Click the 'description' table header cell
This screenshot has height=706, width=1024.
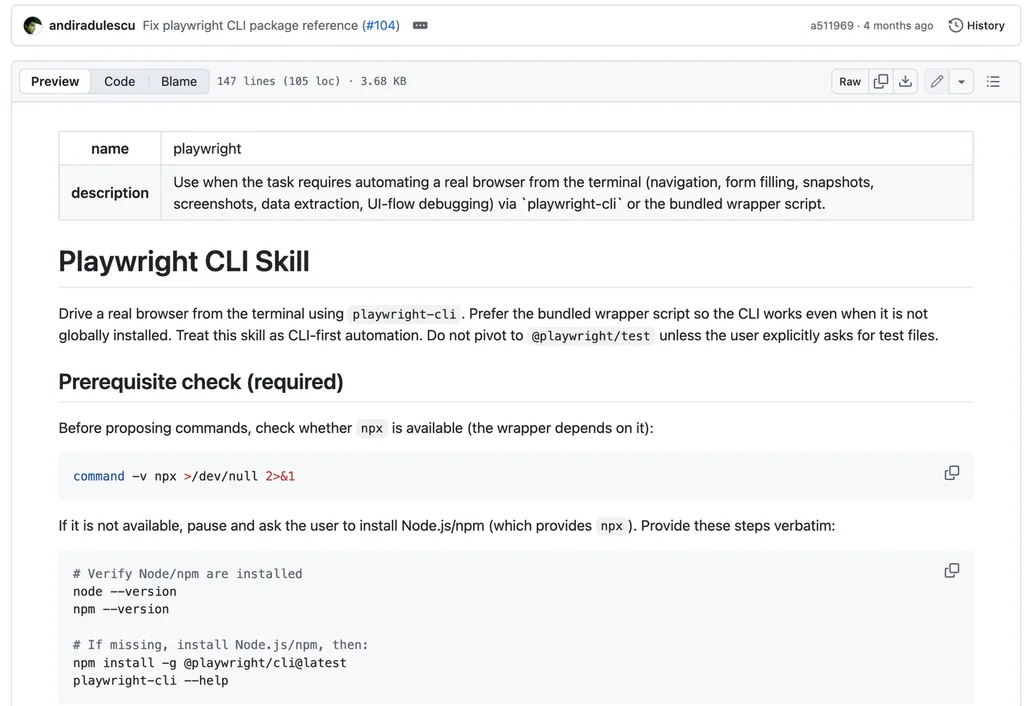(110, 193)
